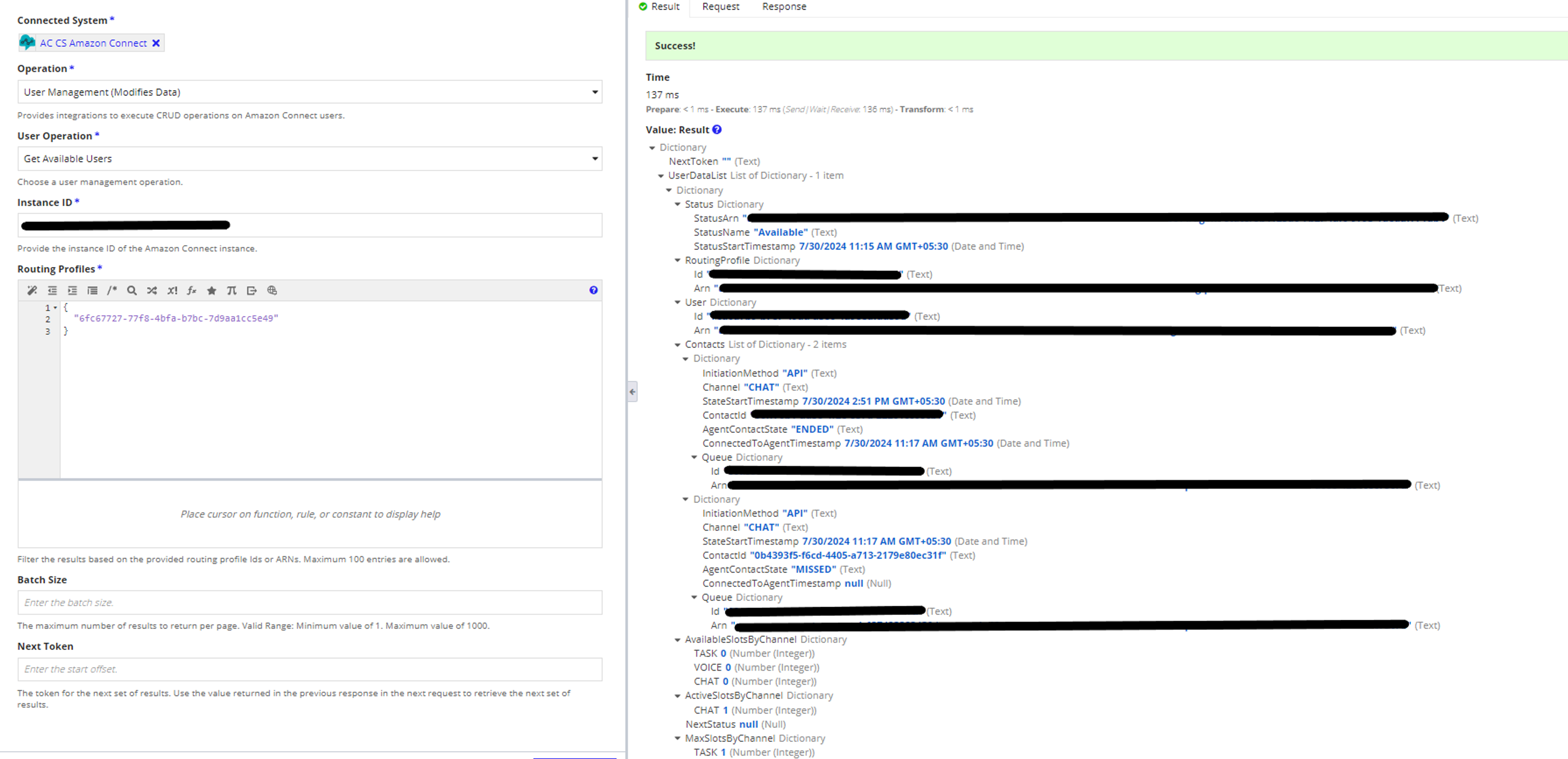This screenshot has width=1568, height=759.
Task: Click the star icon in expression toolbar
Action: point(212,290)
